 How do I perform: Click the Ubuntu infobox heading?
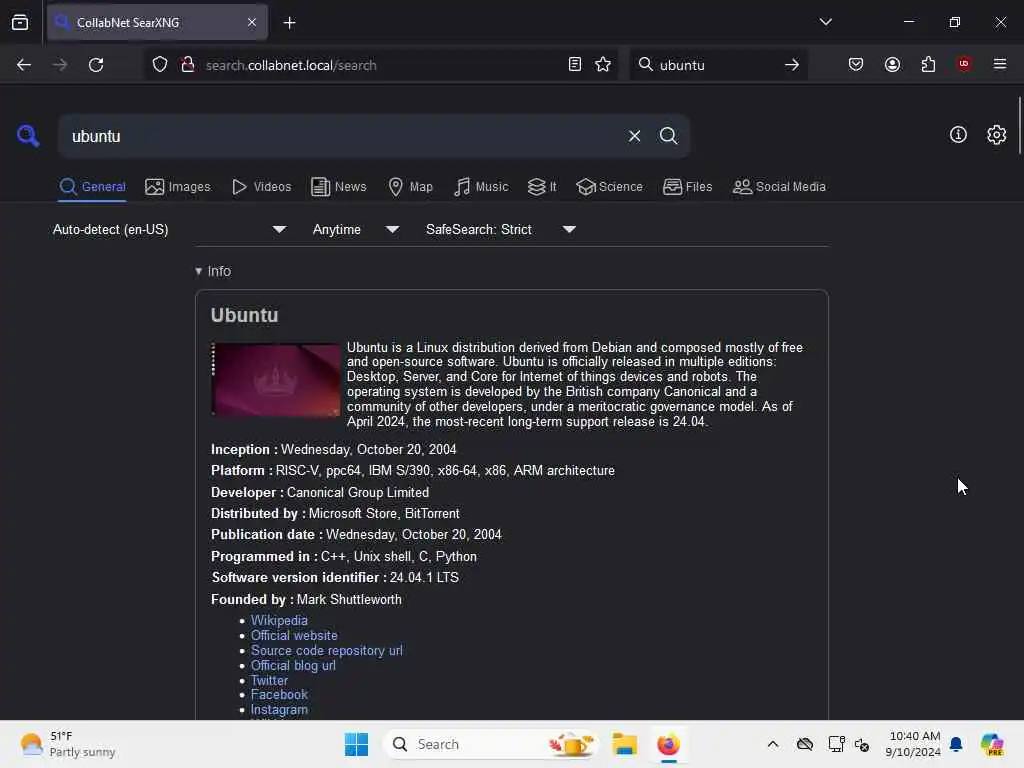[244, 315]
